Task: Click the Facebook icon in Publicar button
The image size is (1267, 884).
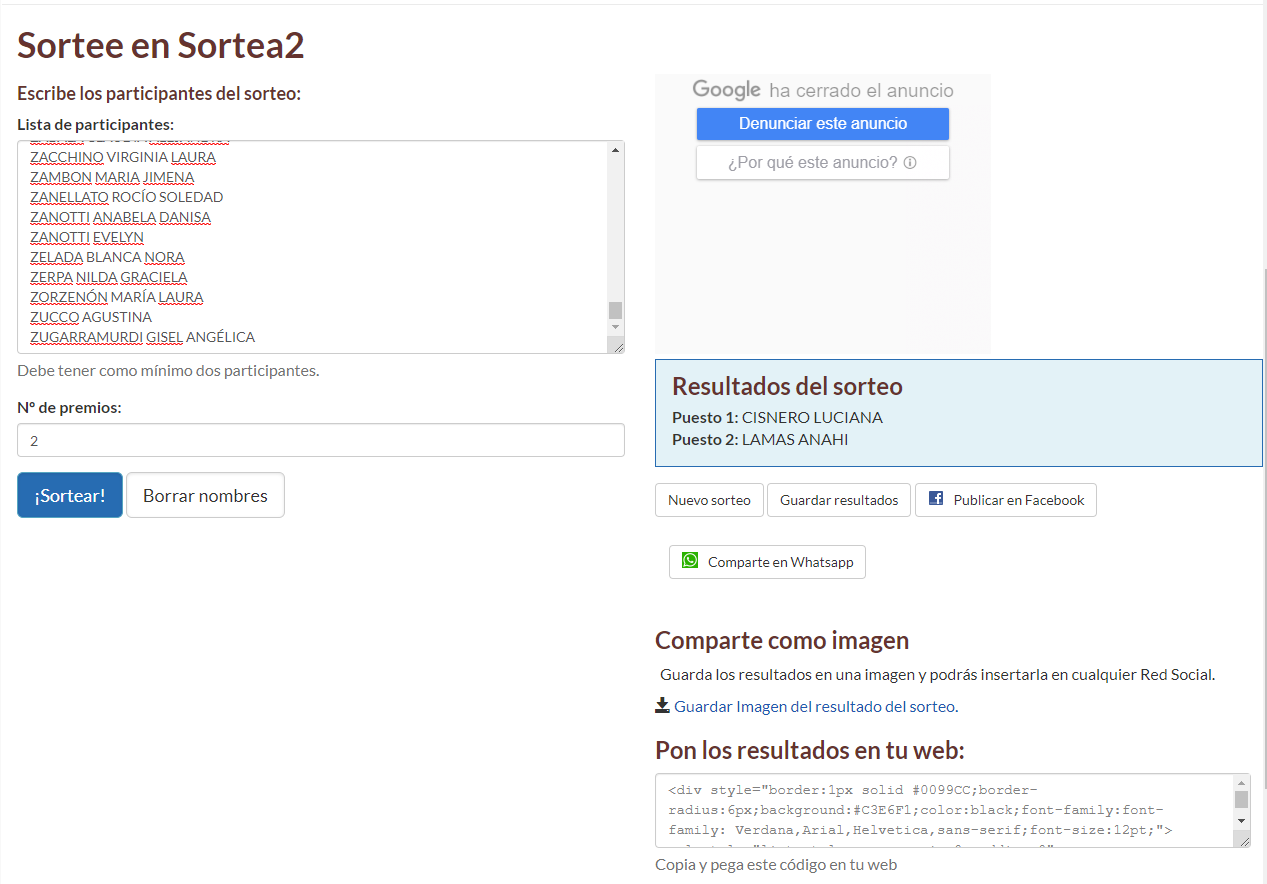Action: pyautogui.click(x=936, y=498)
